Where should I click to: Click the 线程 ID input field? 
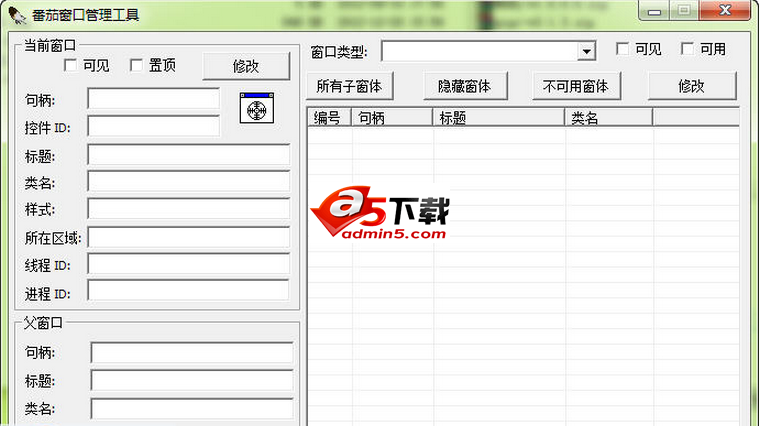coord(189,265)
